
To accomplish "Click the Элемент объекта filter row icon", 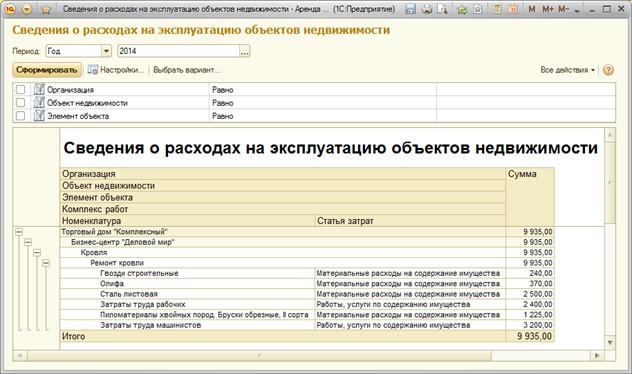I will tap(39, 116).
